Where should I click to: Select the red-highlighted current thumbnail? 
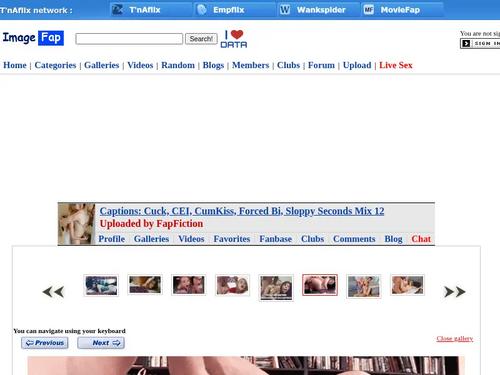[320, 285]
